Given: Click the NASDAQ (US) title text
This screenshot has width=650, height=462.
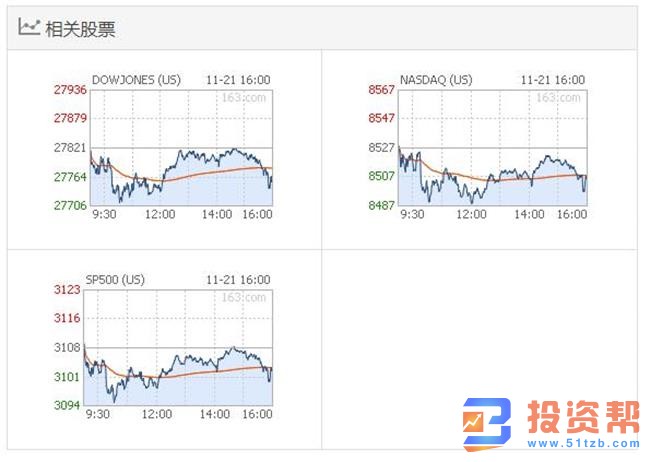Looking at the screenshot, I should 436,80.
